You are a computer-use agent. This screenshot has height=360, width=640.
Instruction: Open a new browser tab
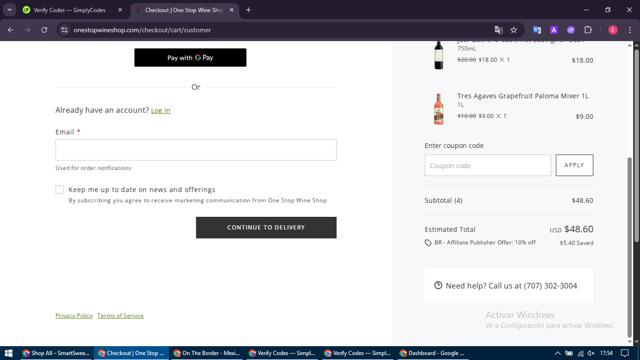(248, 10)
